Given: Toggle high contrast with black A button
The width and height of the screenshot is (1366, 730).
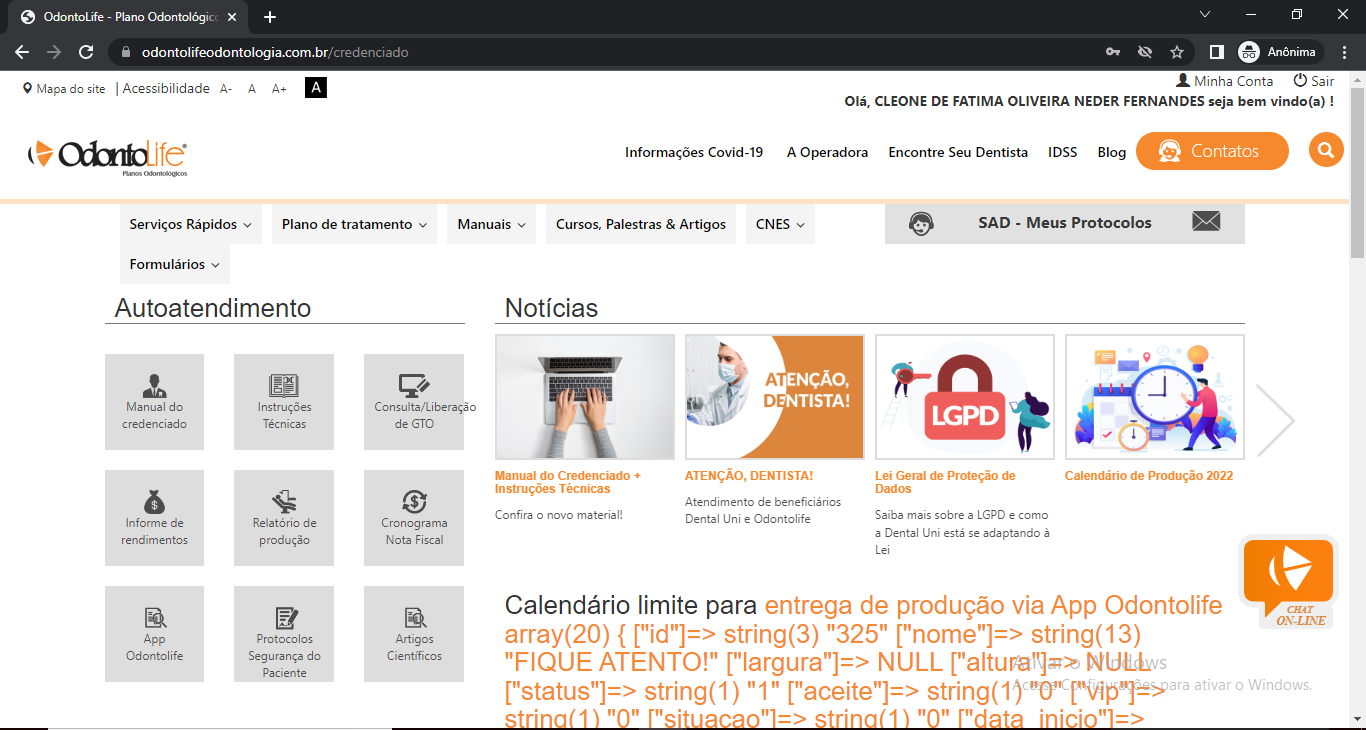Looking at the screenshot, I should [x=316, y=88].
